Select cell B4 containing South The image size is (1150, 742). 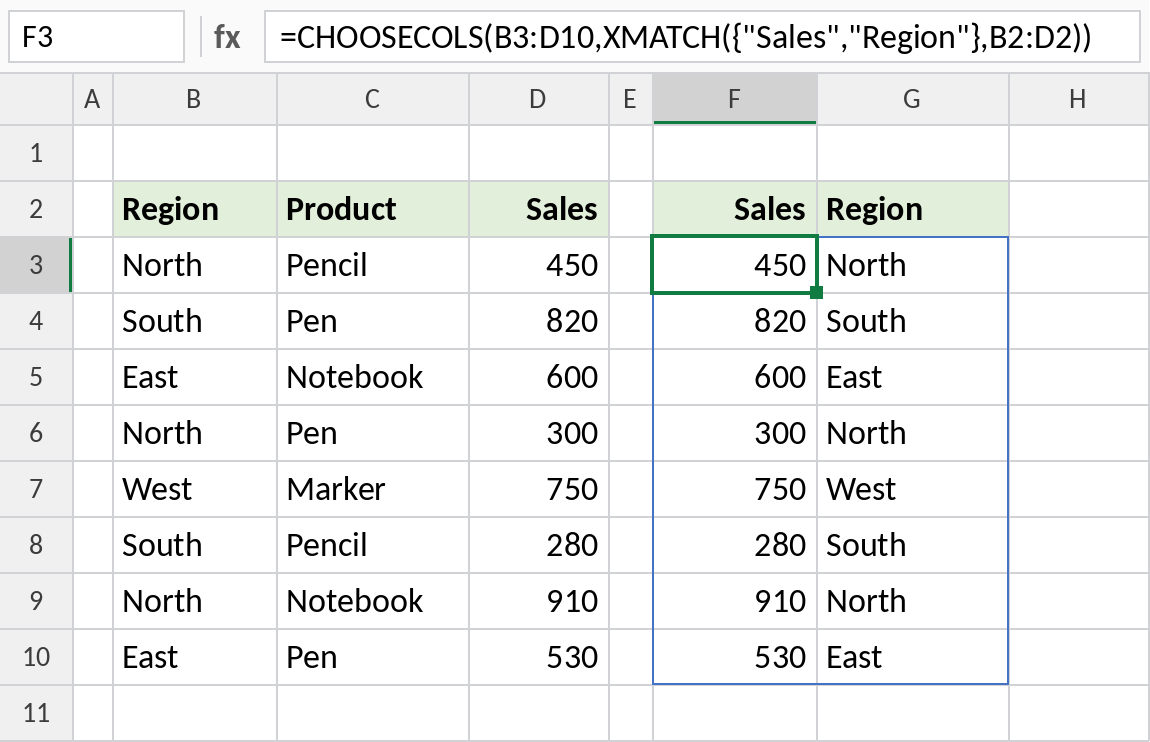194,321
